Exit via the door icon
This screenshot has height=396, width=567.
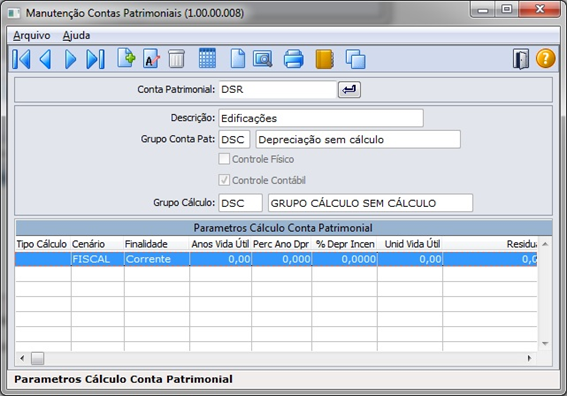pyautogui.click(x=521, y=59)
